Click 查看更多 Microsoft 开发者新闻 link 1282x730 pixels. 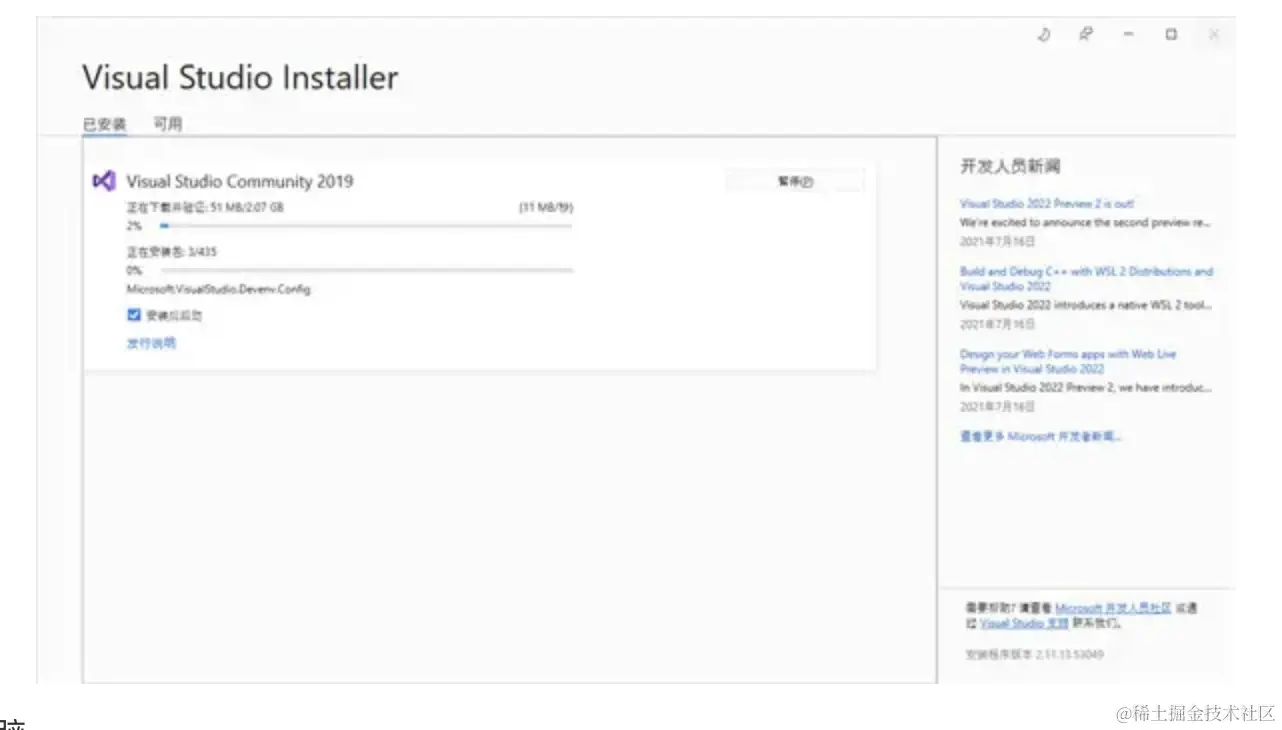pos(1041,436)
